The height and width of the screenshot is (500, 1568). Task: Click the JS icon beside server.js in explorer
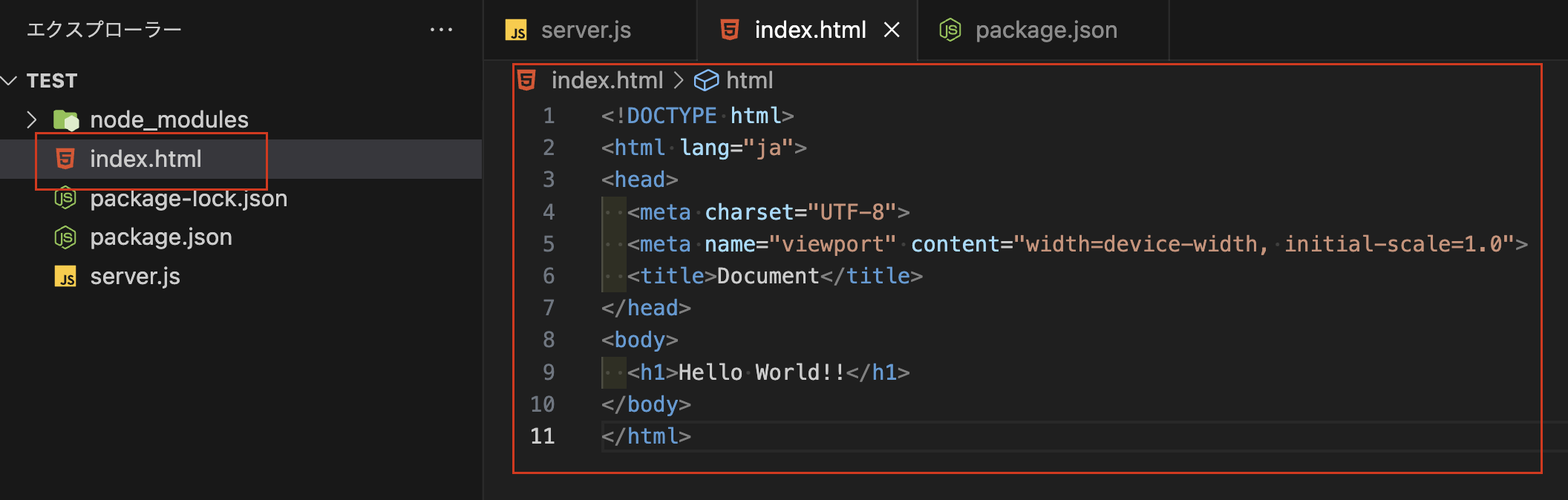pyautogui.click(x=65, y=277)
